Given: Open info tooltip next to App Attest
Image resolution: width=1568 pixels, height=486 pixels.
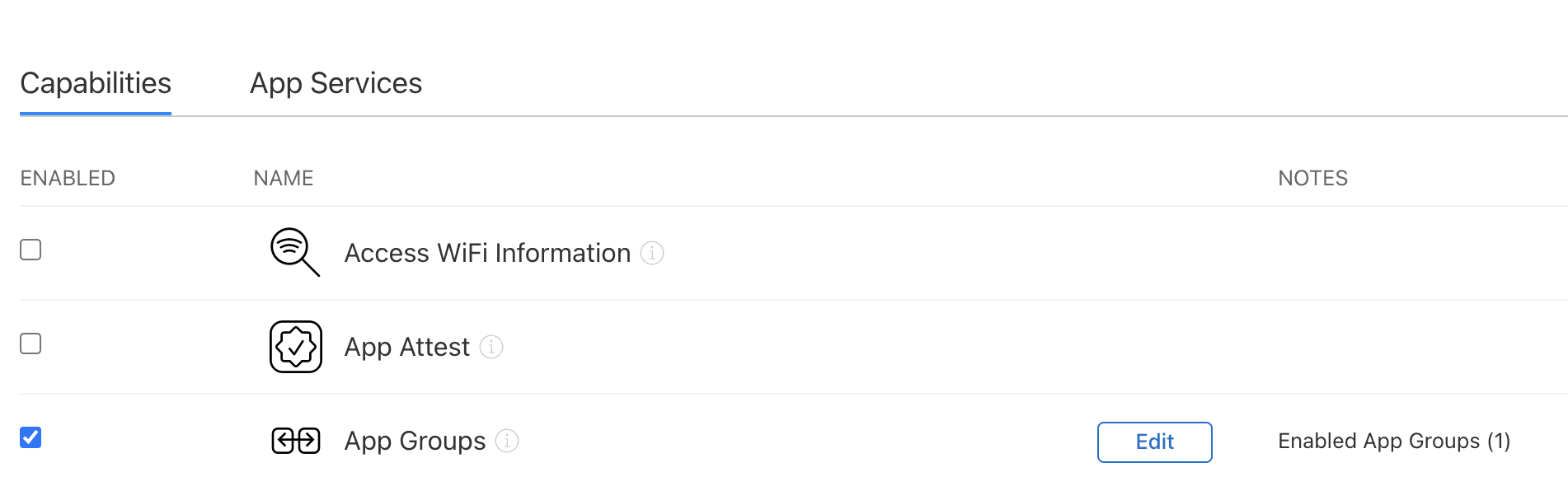Looking at the screenshot, I should (x=491, y=347).
